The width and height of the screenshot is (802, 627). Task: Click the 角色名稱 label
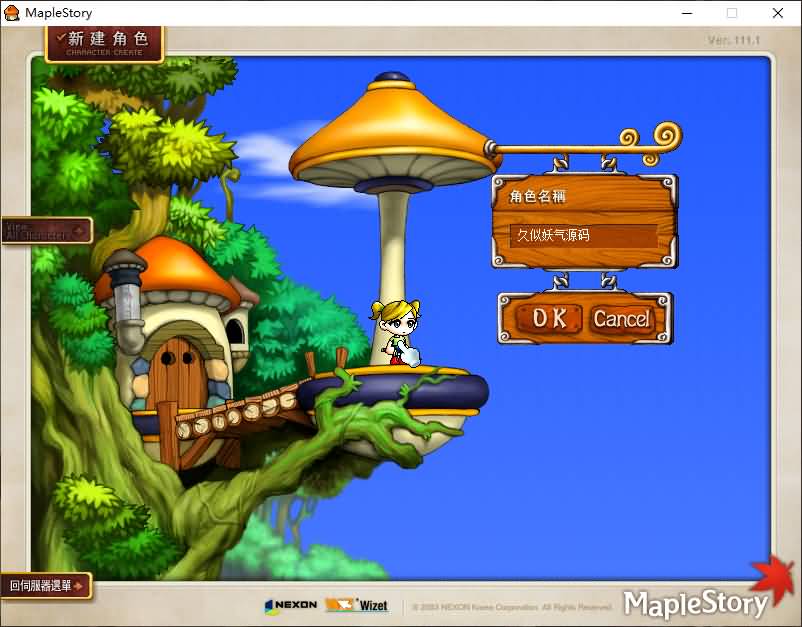[x=538, y=196]
